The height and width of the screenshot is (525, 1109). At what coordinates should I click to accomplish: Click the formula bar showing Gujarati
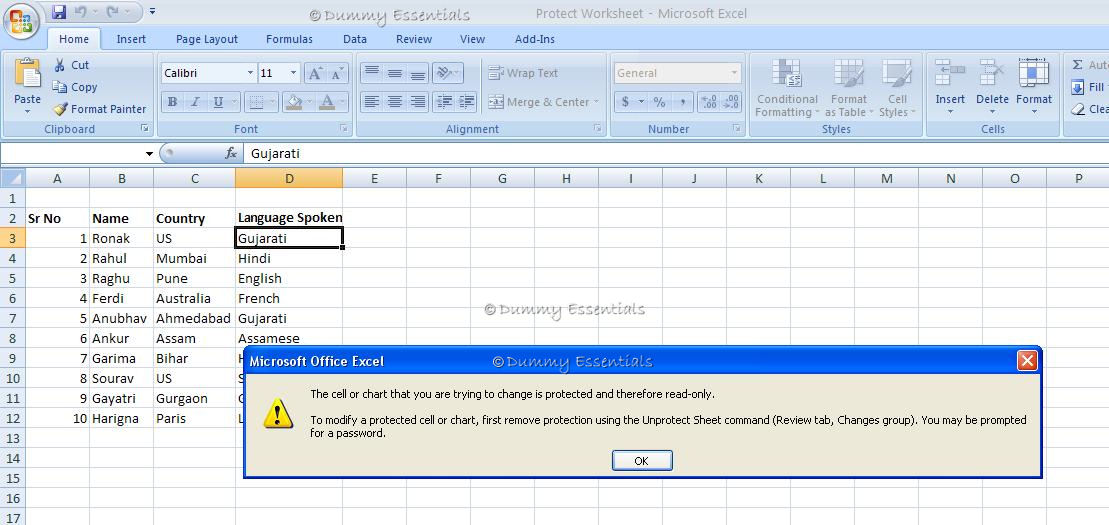point(676,154)
